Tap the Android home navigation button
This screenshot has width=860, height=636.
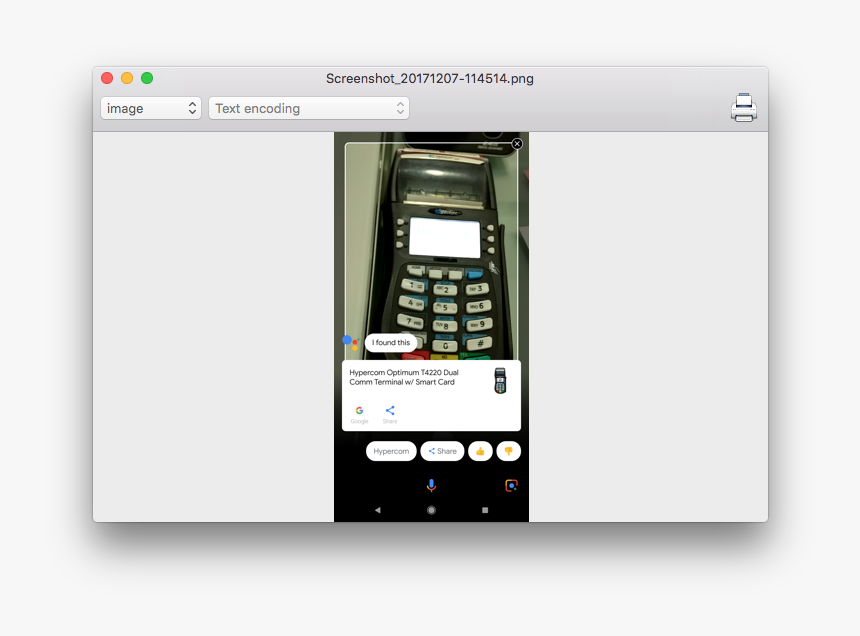point(431,510)
